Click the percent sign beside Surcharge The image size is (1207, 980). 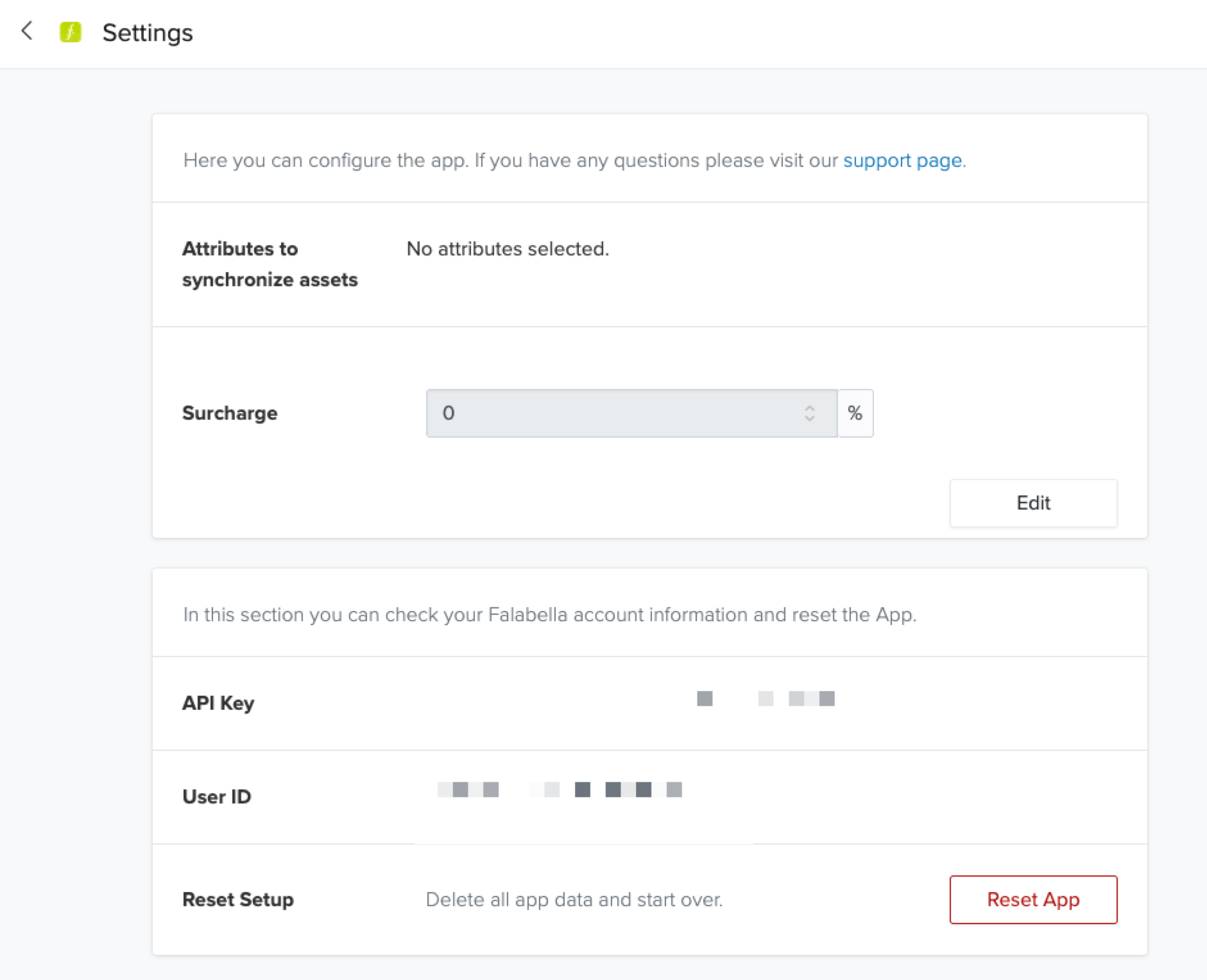click(855, 413)
